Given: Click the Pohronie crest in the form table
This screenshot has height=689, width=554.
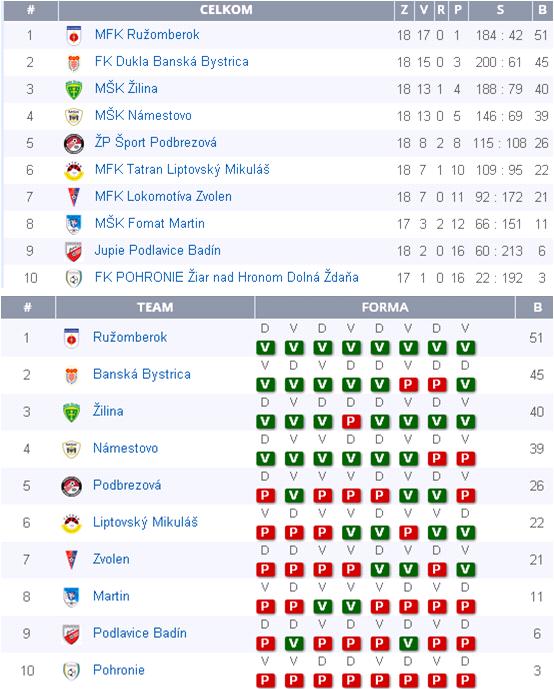Looking at the screenshot, I should click(x=72, y=671).
